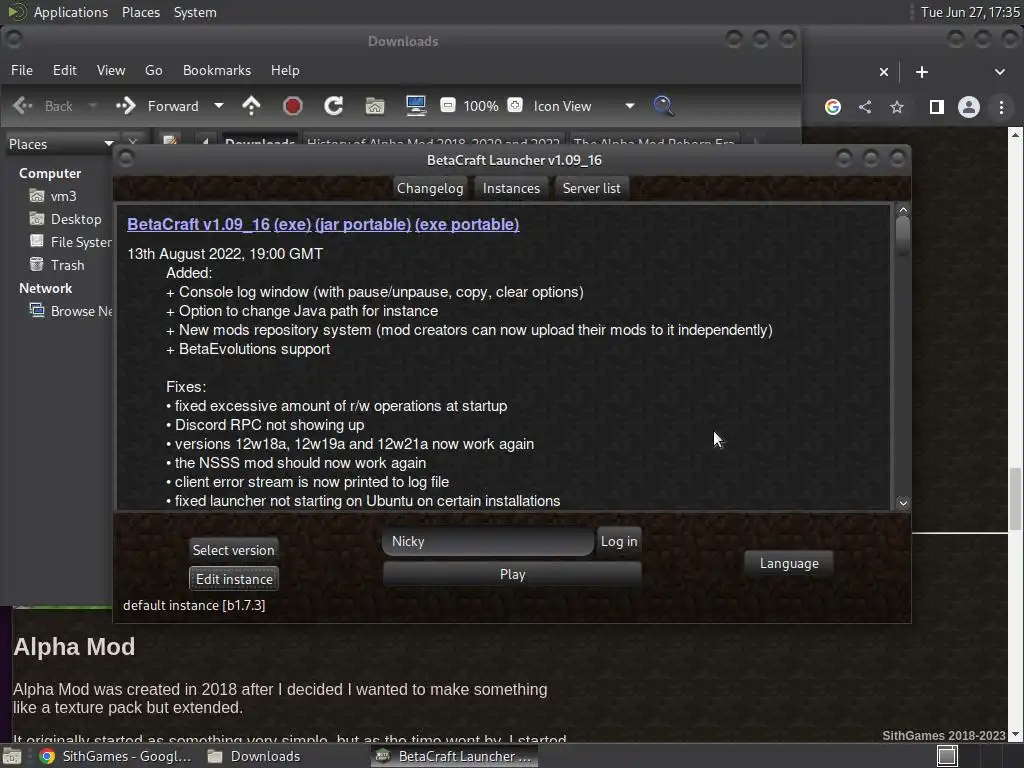Open the System menu in top panel
This screenshot has width=1024, height=768.
pyautogui.click(x=195, y=12)
